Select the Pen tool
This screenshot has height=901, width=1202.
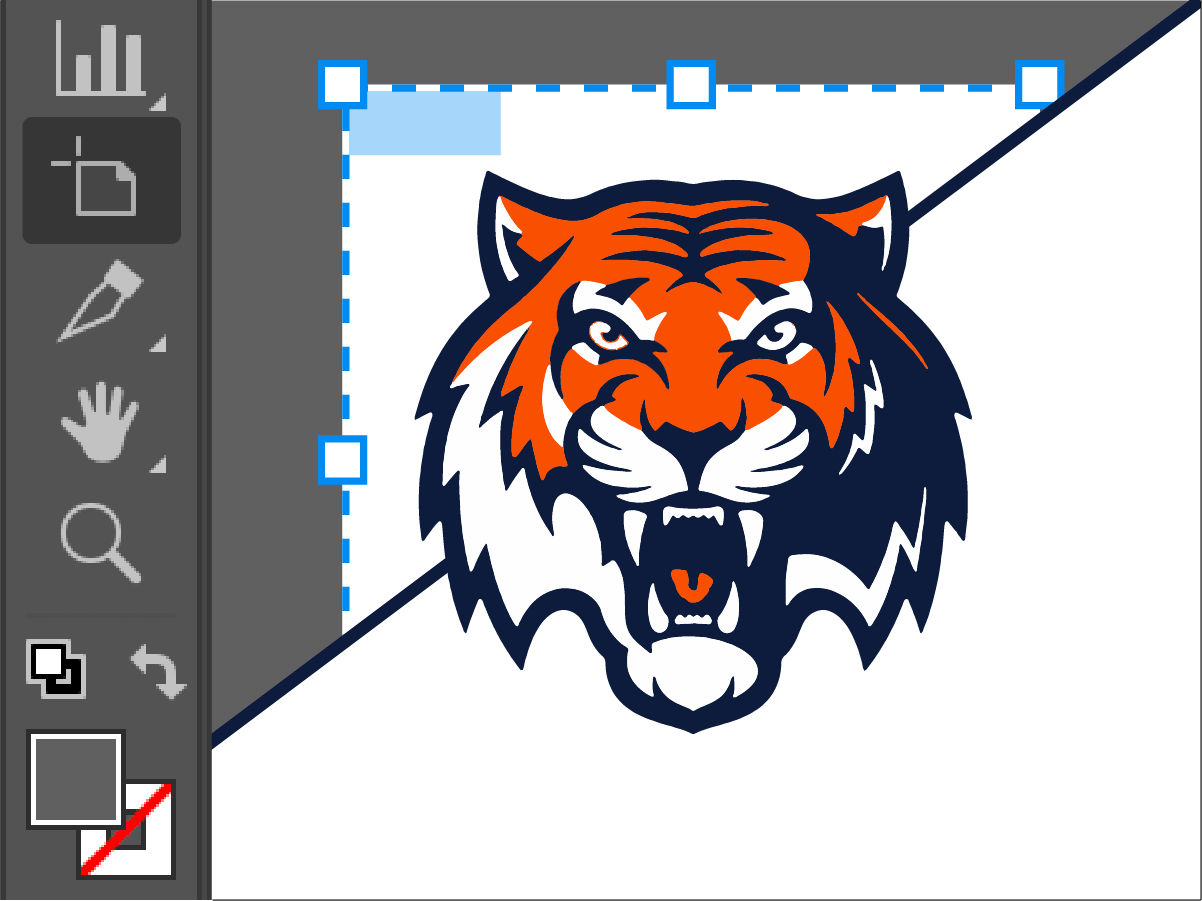coord(100,300)
